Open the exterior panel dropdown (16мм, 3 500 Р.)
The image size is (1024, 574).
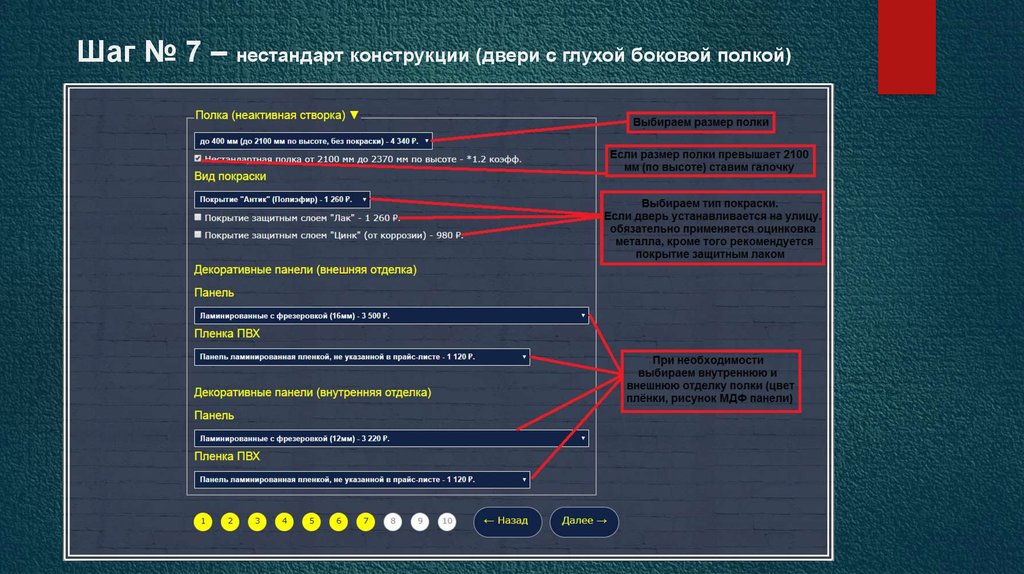[x=391, y=315]
